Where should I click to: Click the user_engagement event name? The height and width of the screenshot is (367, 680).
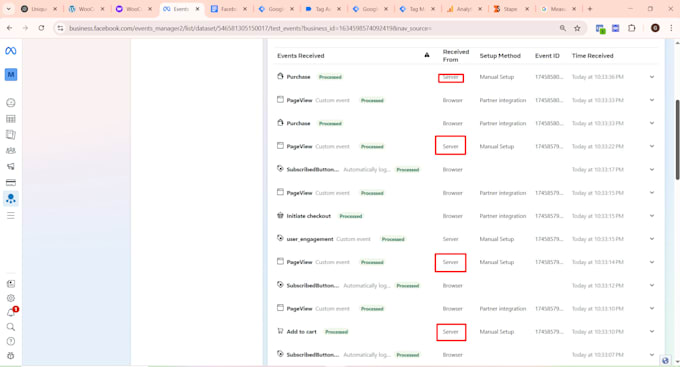(x=310, y=239)
